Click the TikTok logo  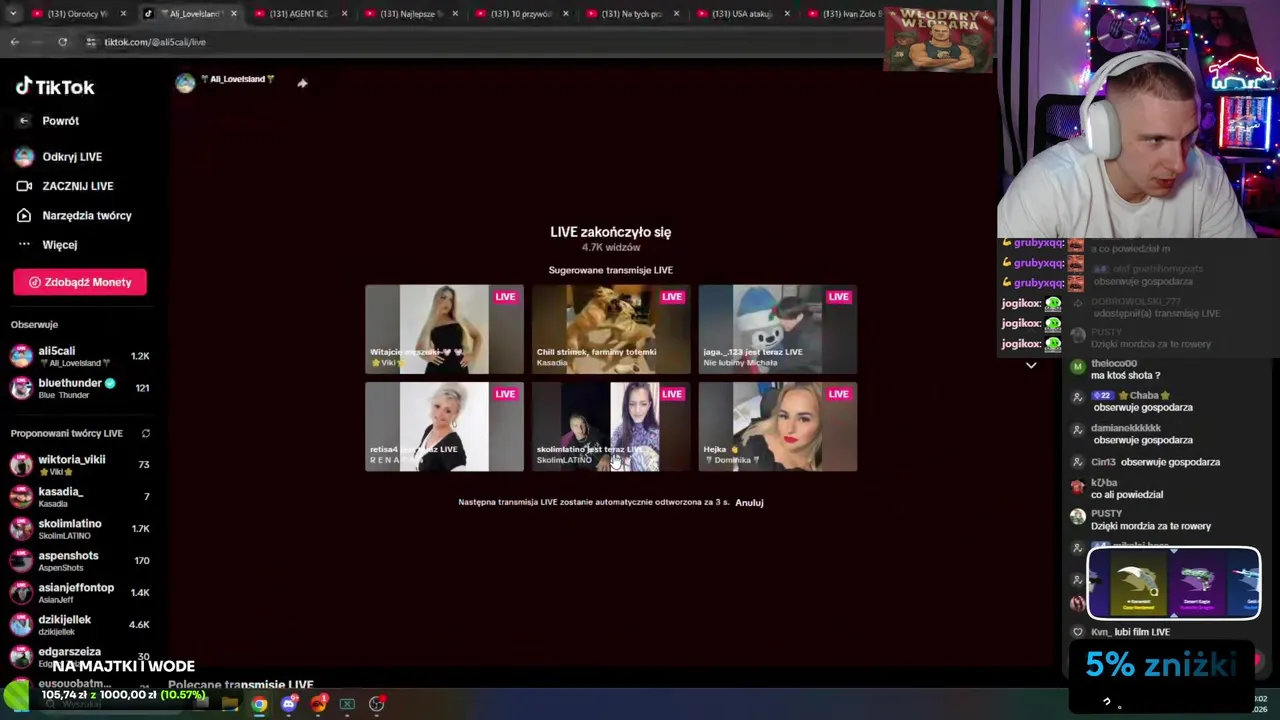point(55,87)
